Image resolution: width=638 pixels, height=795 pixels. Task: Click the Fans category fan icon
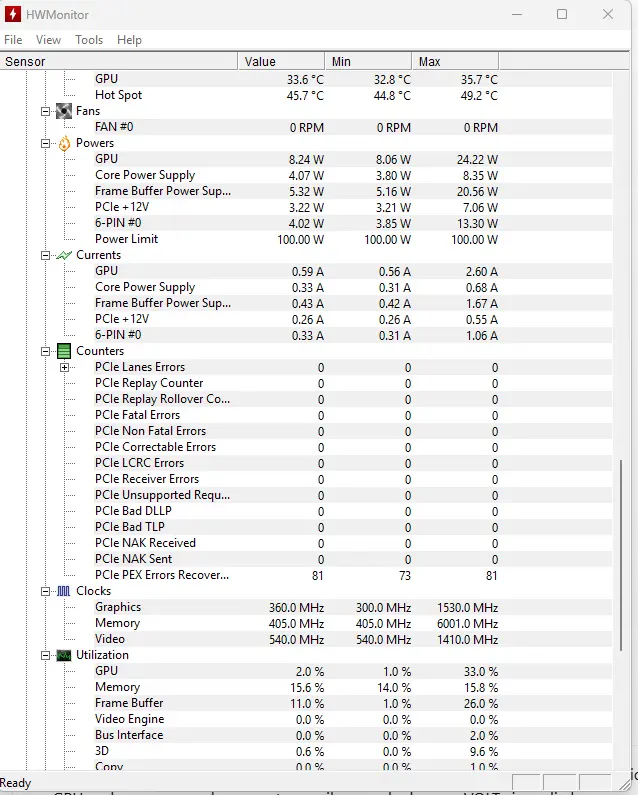click(x=64, y=111)
